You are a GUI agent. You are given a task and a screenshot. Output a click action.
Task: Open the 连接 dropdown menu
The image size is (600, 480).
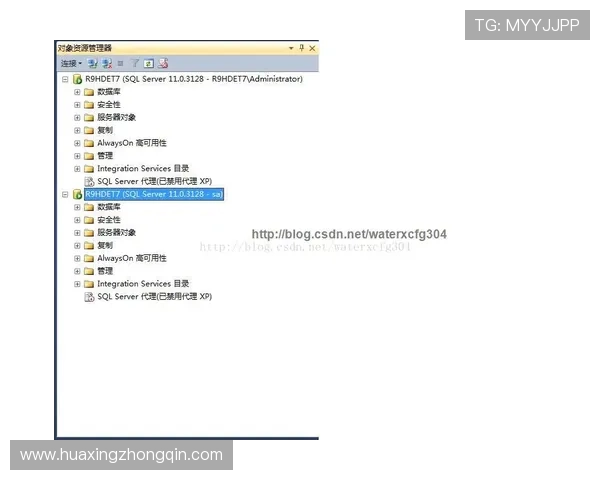(71, 63)
